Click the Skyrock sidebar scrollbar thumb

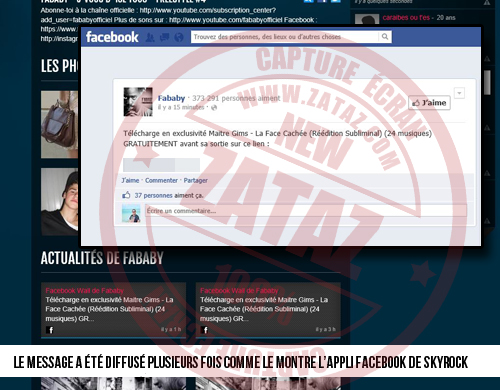[487, 82]
